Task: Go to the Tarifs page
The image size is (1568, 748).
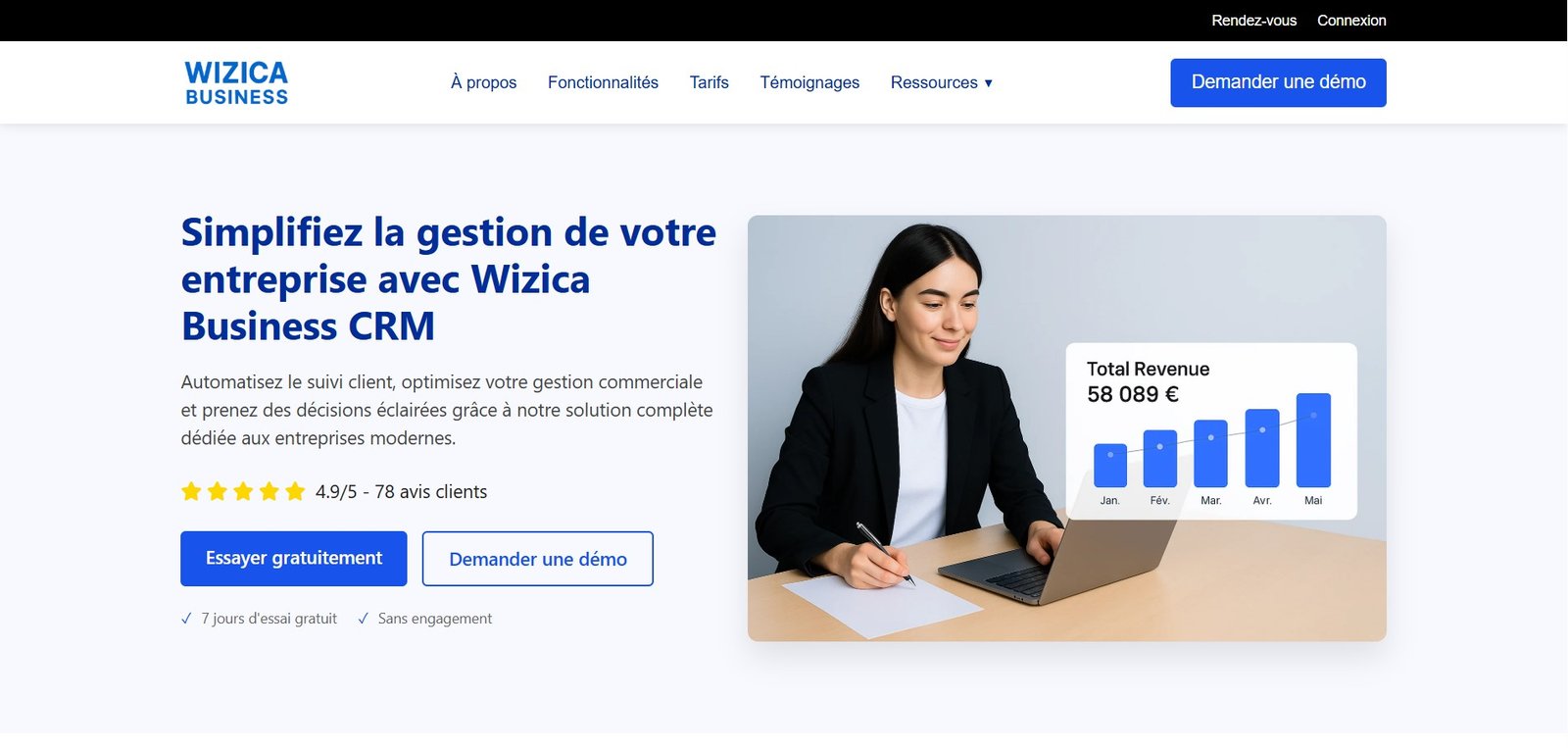Action: coord(709,82)
